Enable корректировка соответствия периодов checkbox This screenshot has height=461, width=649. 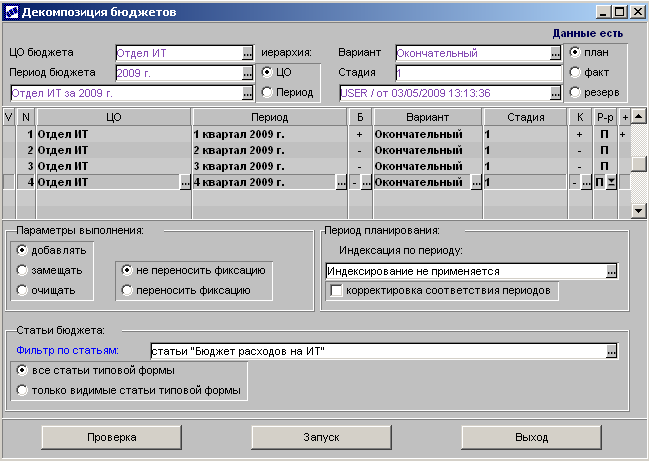tap(336, 291)
